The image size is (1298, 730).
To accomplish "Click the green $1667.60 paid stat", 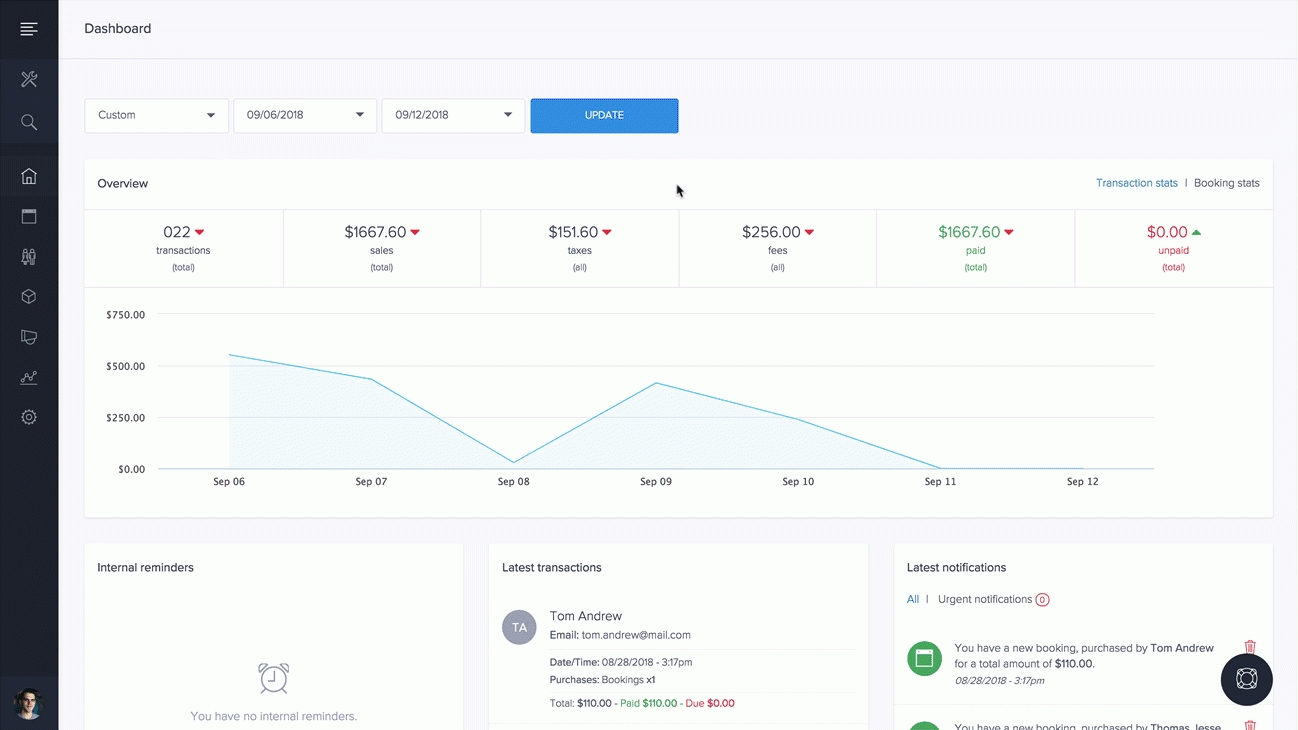I will click(976, 248).
